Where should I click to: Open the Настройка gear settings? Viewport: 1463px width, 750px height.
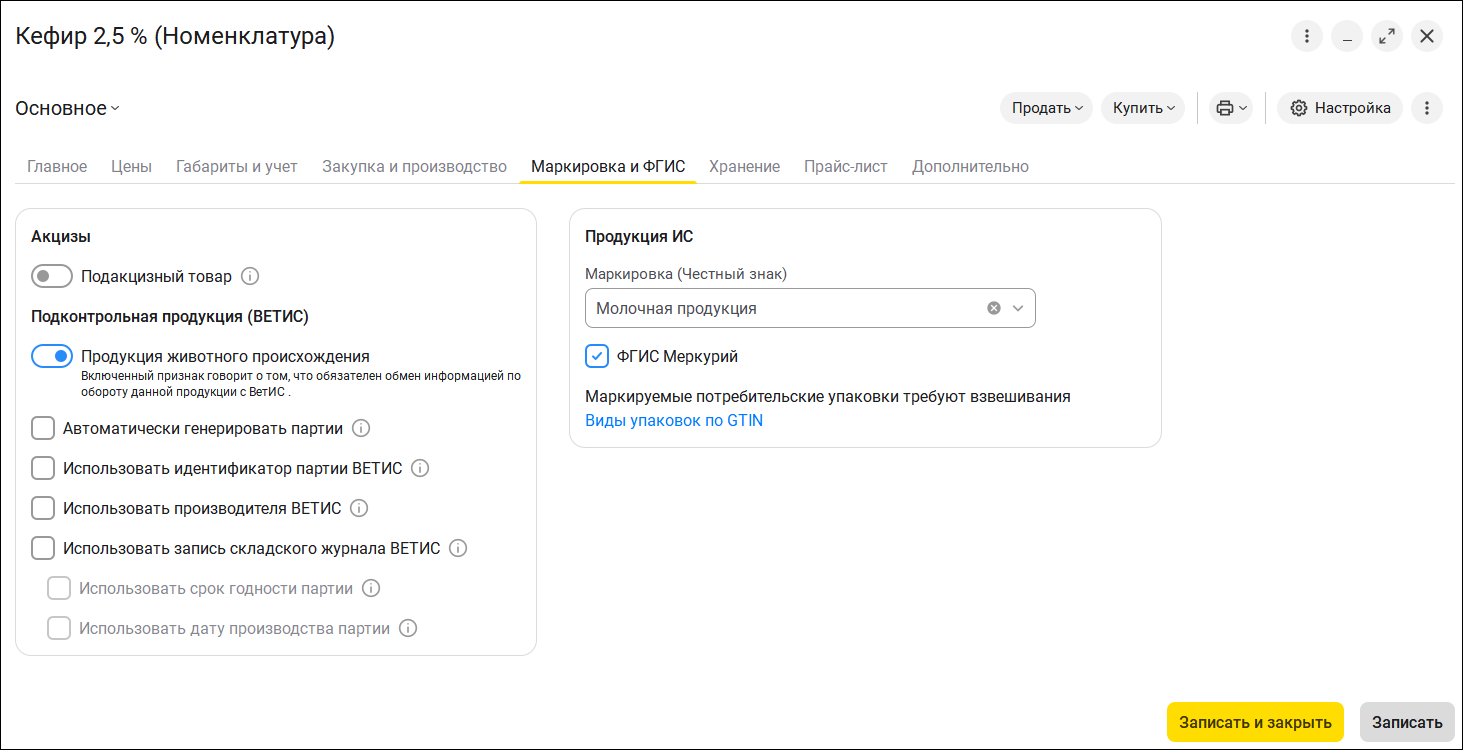[1340, 108]
